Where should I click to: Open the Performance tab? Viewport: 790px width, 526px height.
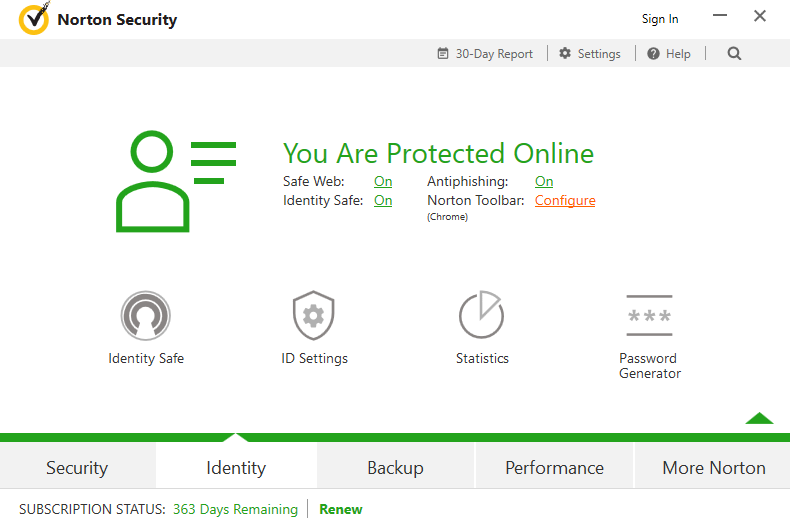tap(554, 468)
